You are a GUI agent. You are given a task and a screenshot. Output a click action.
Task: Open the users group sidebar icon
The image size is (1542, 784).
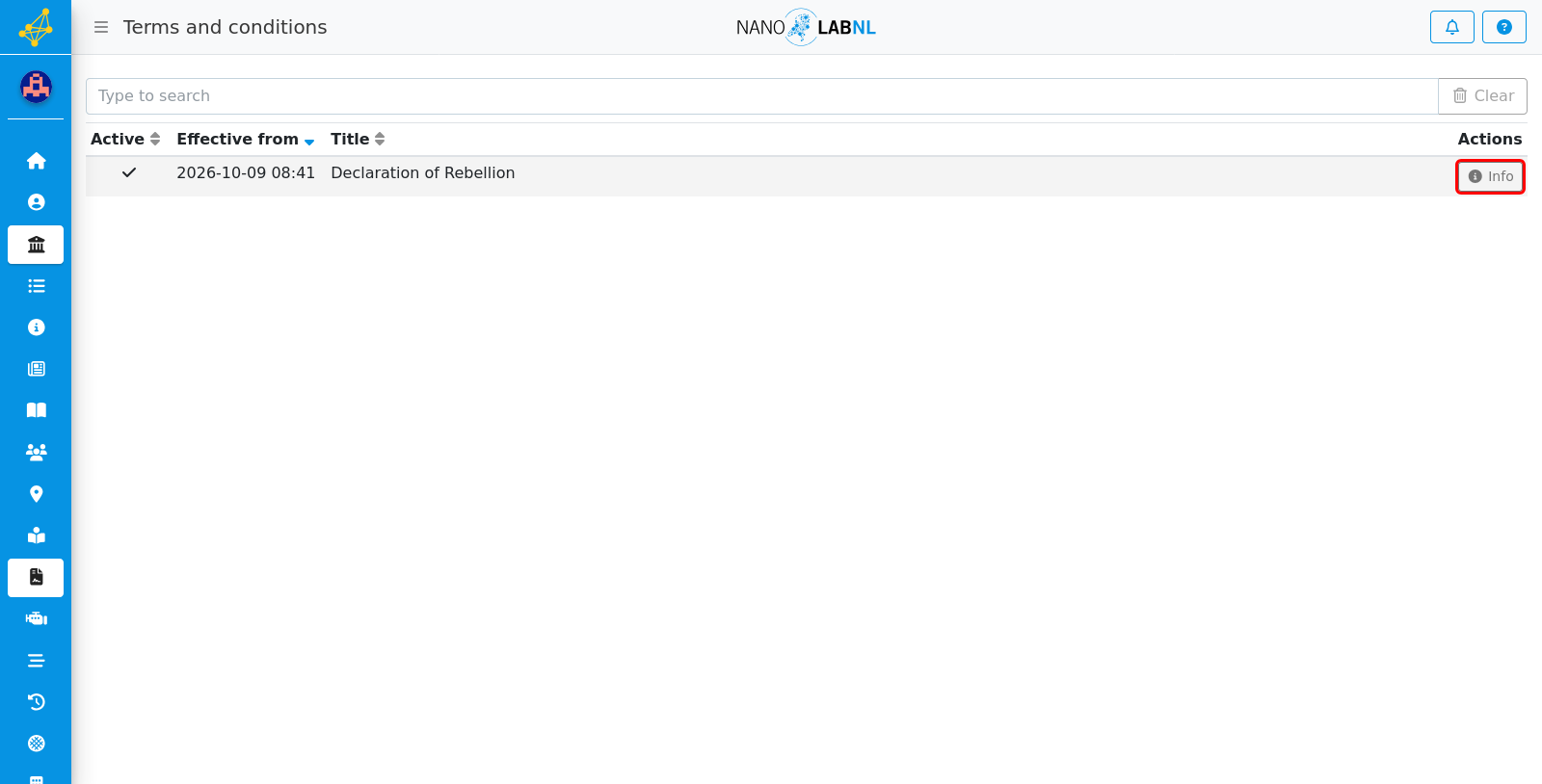[x=36, y=452]
